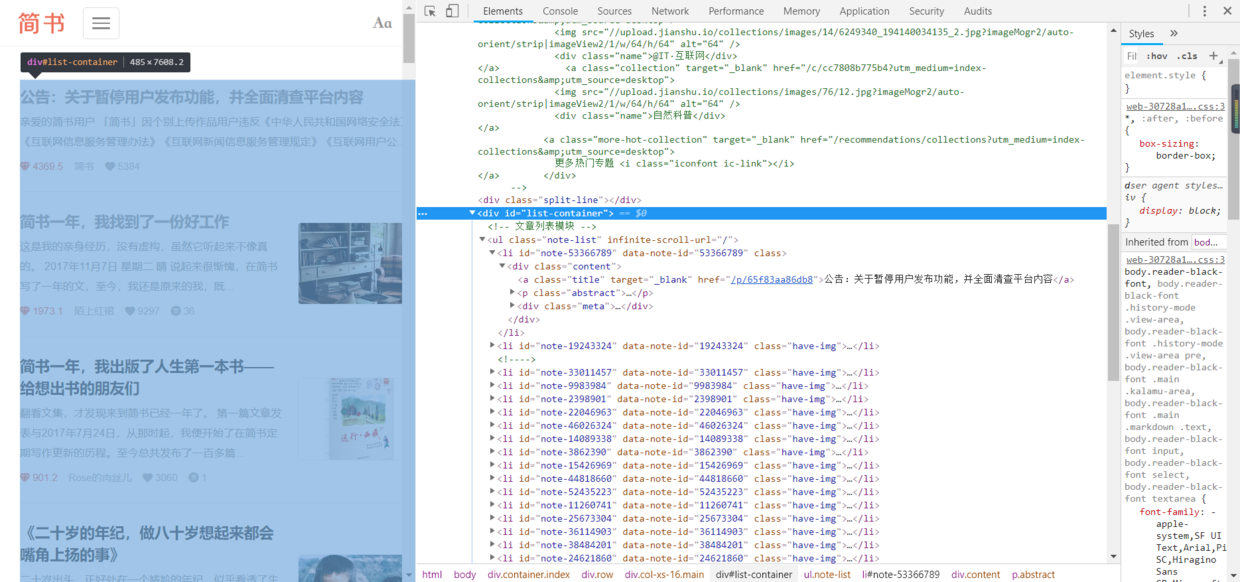Expand the li note-19243324 node
The image size is (1240, 582).
492,346
